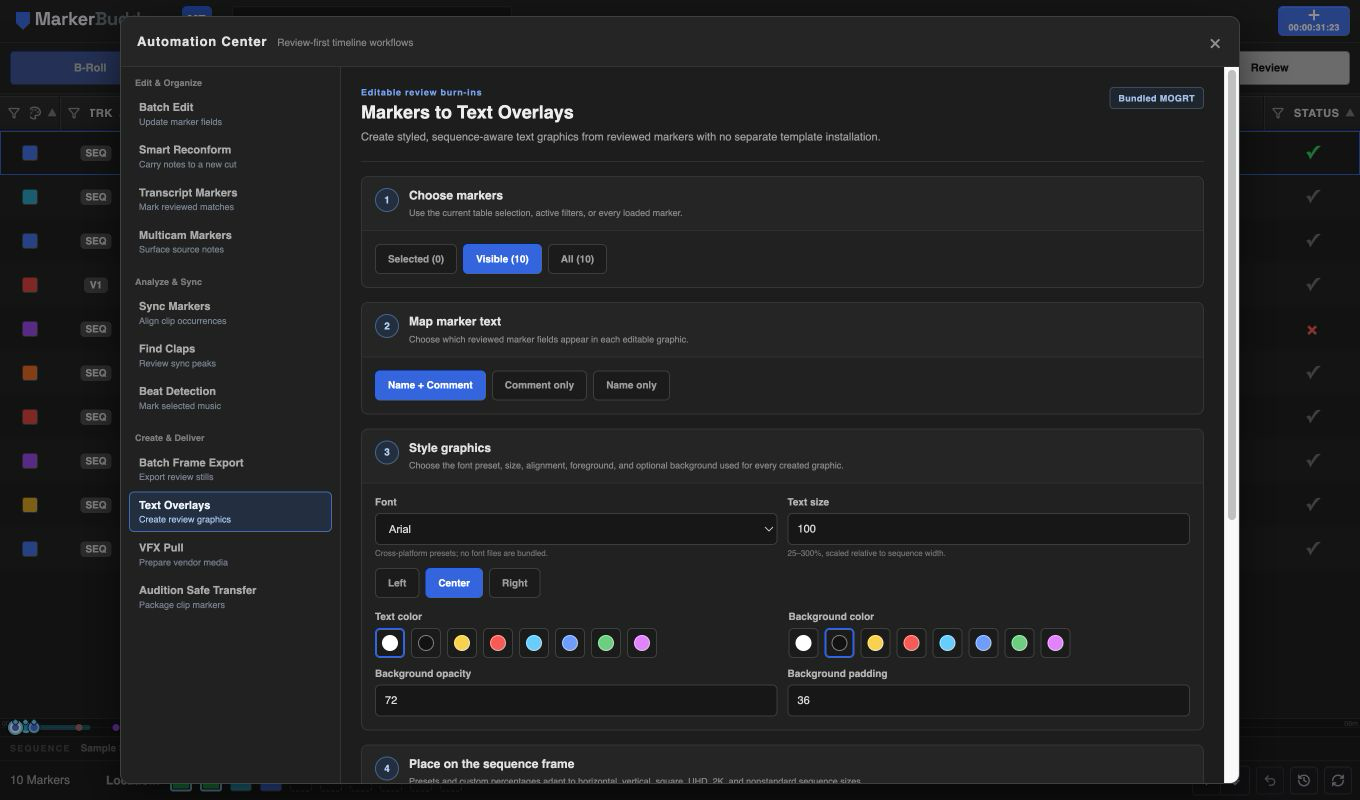Viewport: 1360px width, 800px height.
Task: Open Batch Edit in the sidebar
Action: [230, 114]
